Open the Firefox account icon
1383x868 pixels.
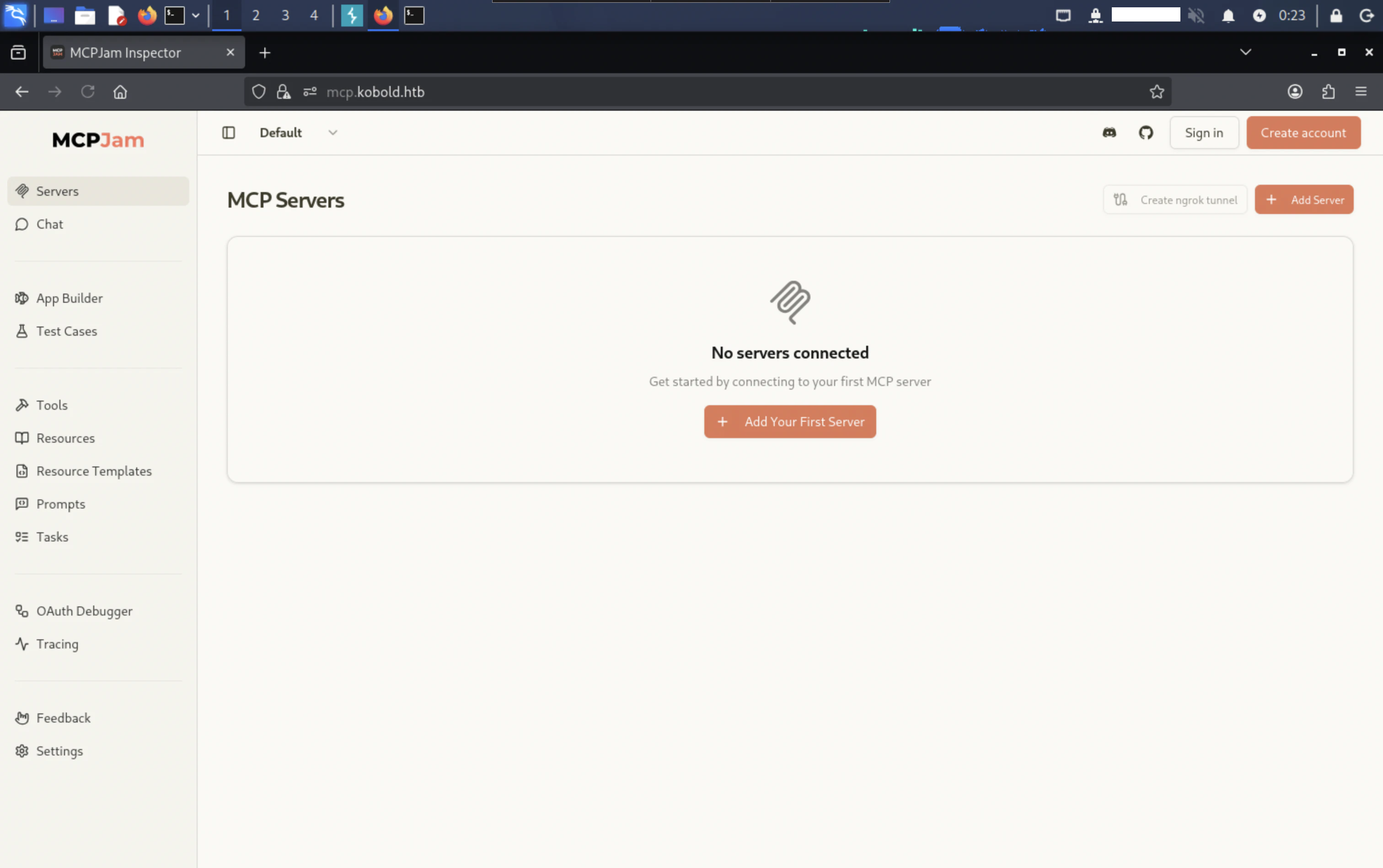[1295, 92]
